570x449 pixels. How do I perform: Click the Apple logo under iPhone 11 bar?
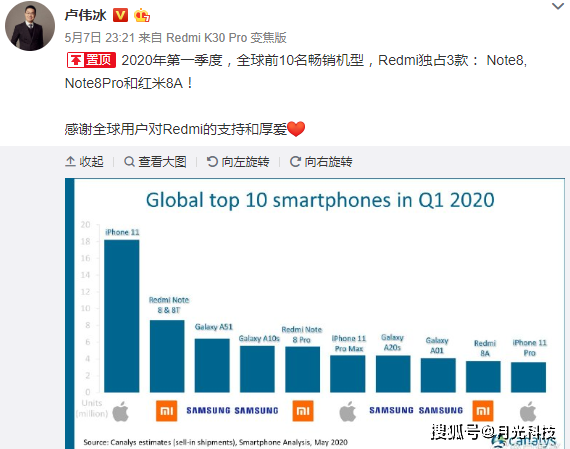[x=120, y=411]
